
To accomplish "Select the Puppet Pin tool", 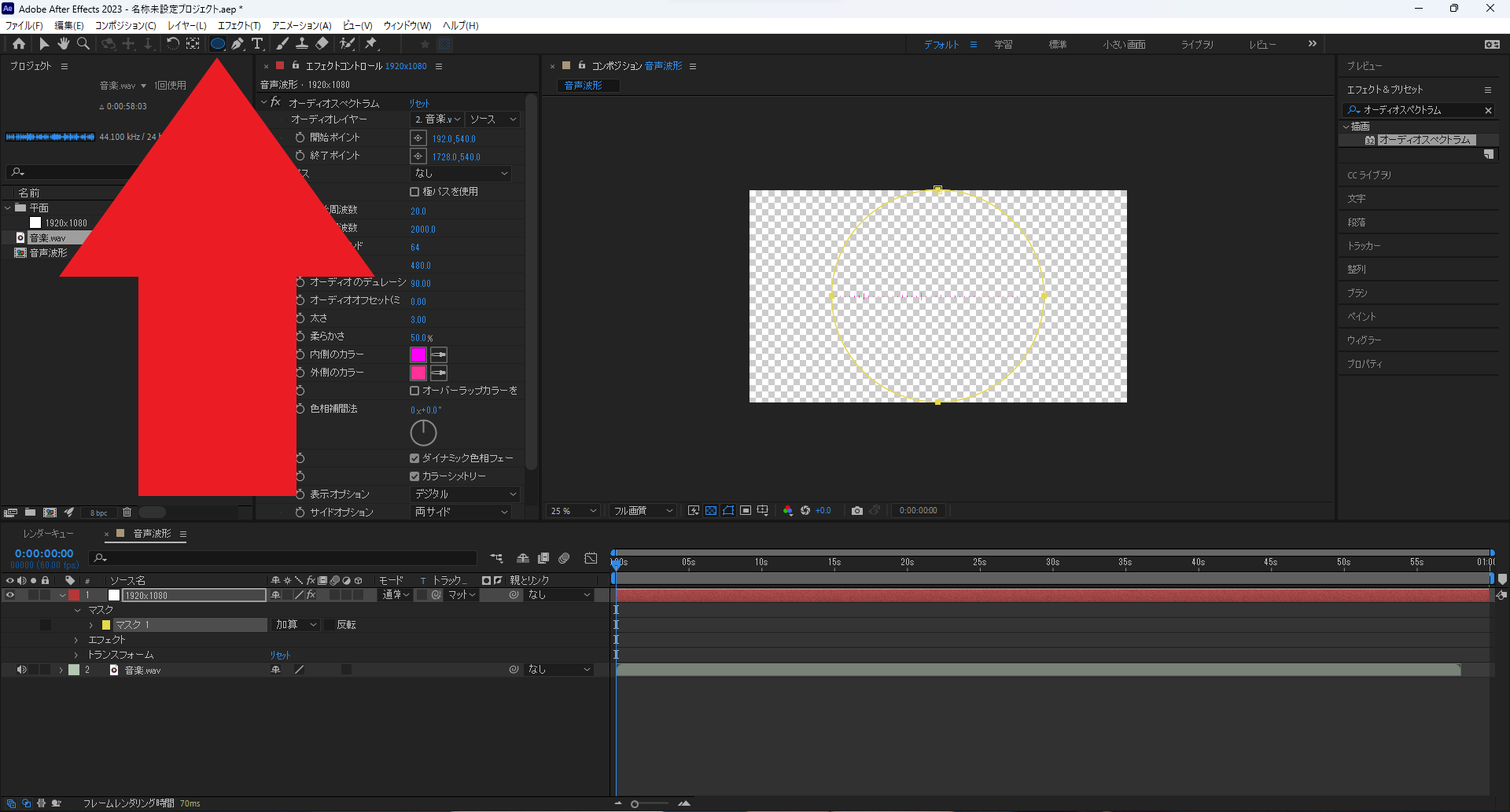I will pyautogui.click(x=371, y=44).
